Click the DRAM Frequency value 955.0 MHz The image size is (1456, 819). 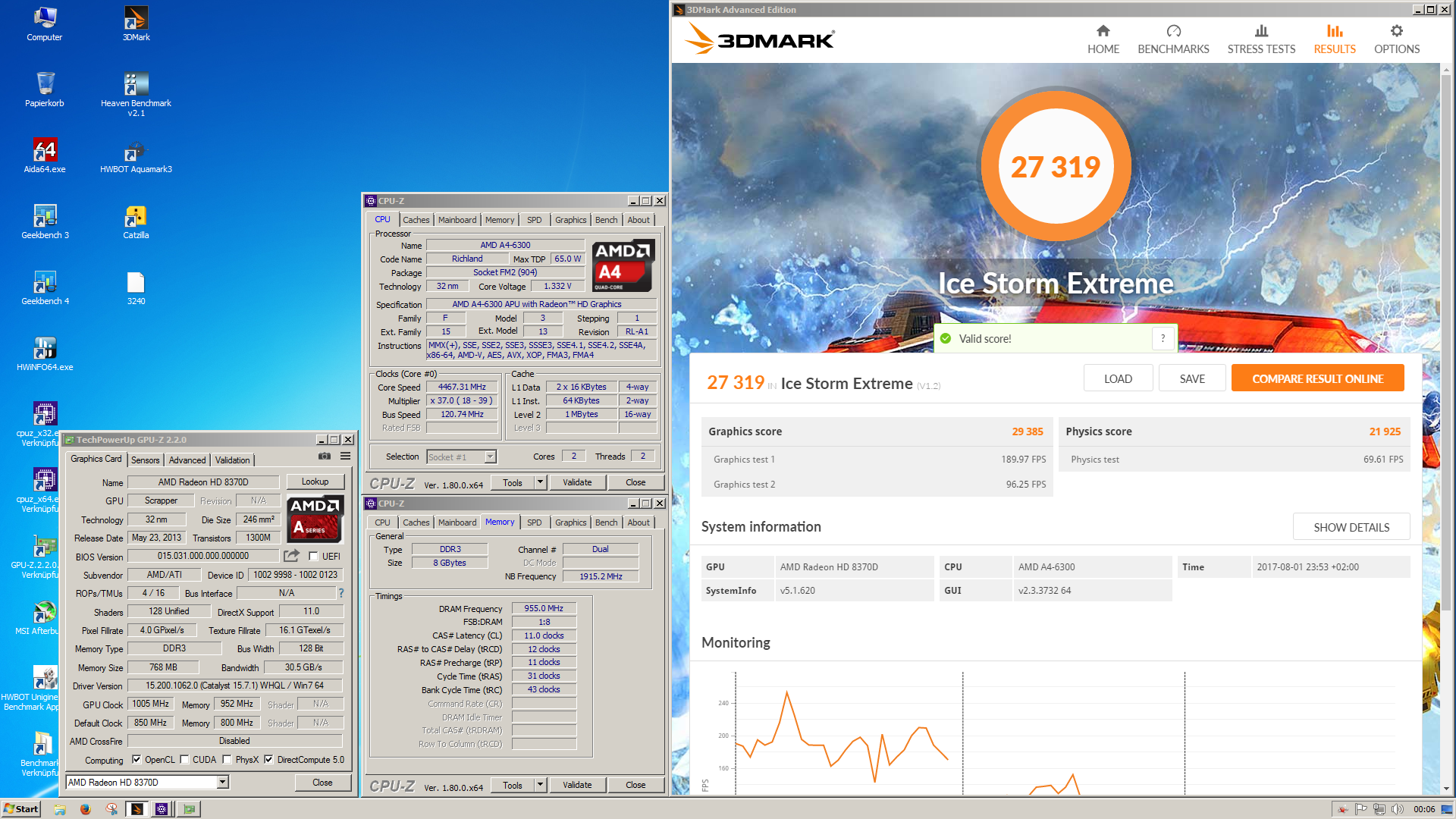click(x=544, y=608)
